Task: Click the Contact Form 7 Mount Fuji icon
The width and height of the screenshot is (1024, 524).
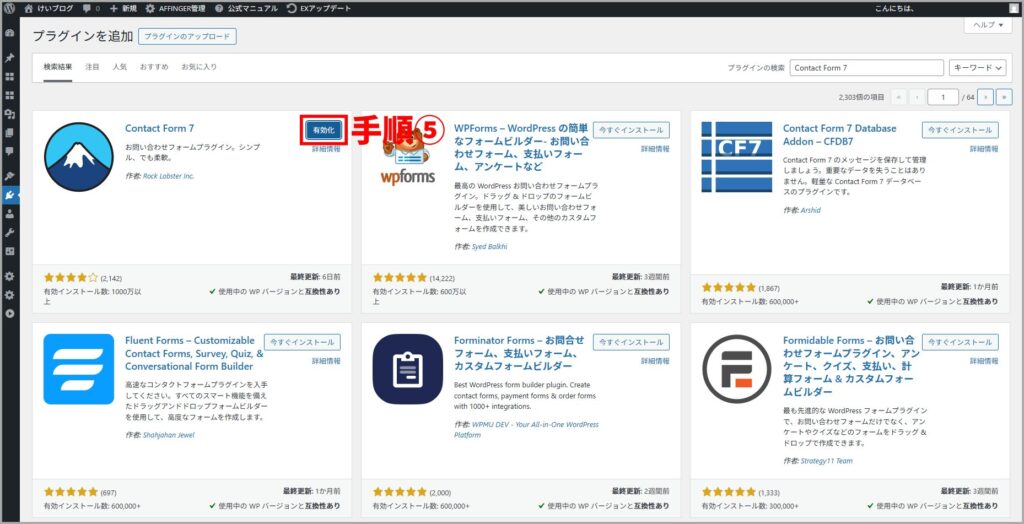Action: (79, 156)
